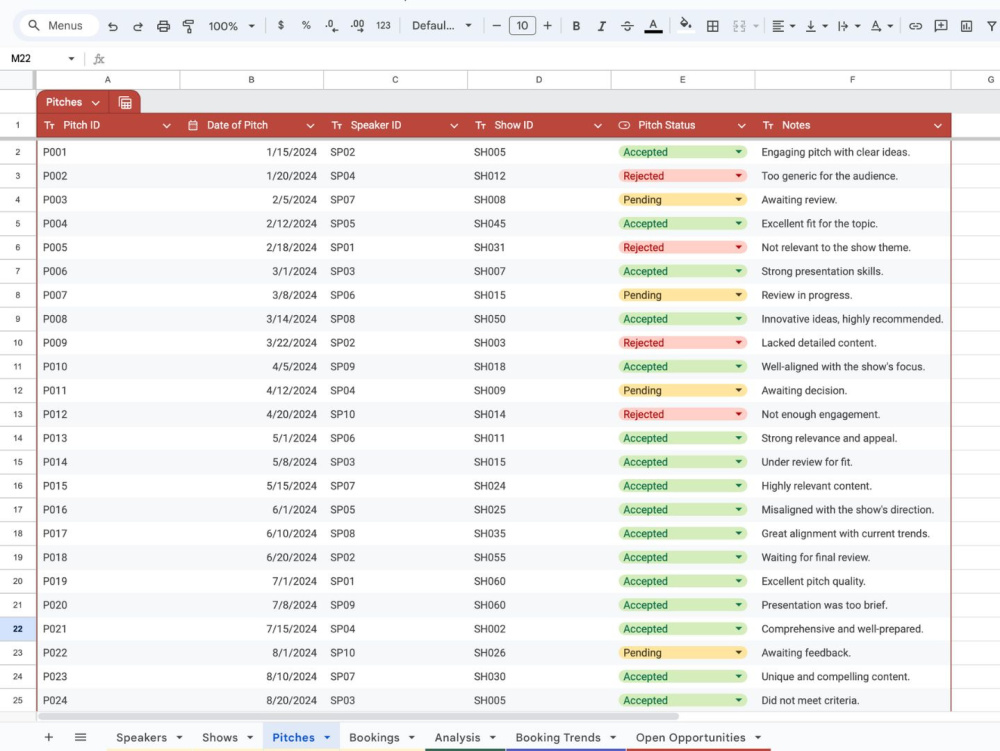
Task: Click the horizontal scrollbar
Action: pos(358,716)
